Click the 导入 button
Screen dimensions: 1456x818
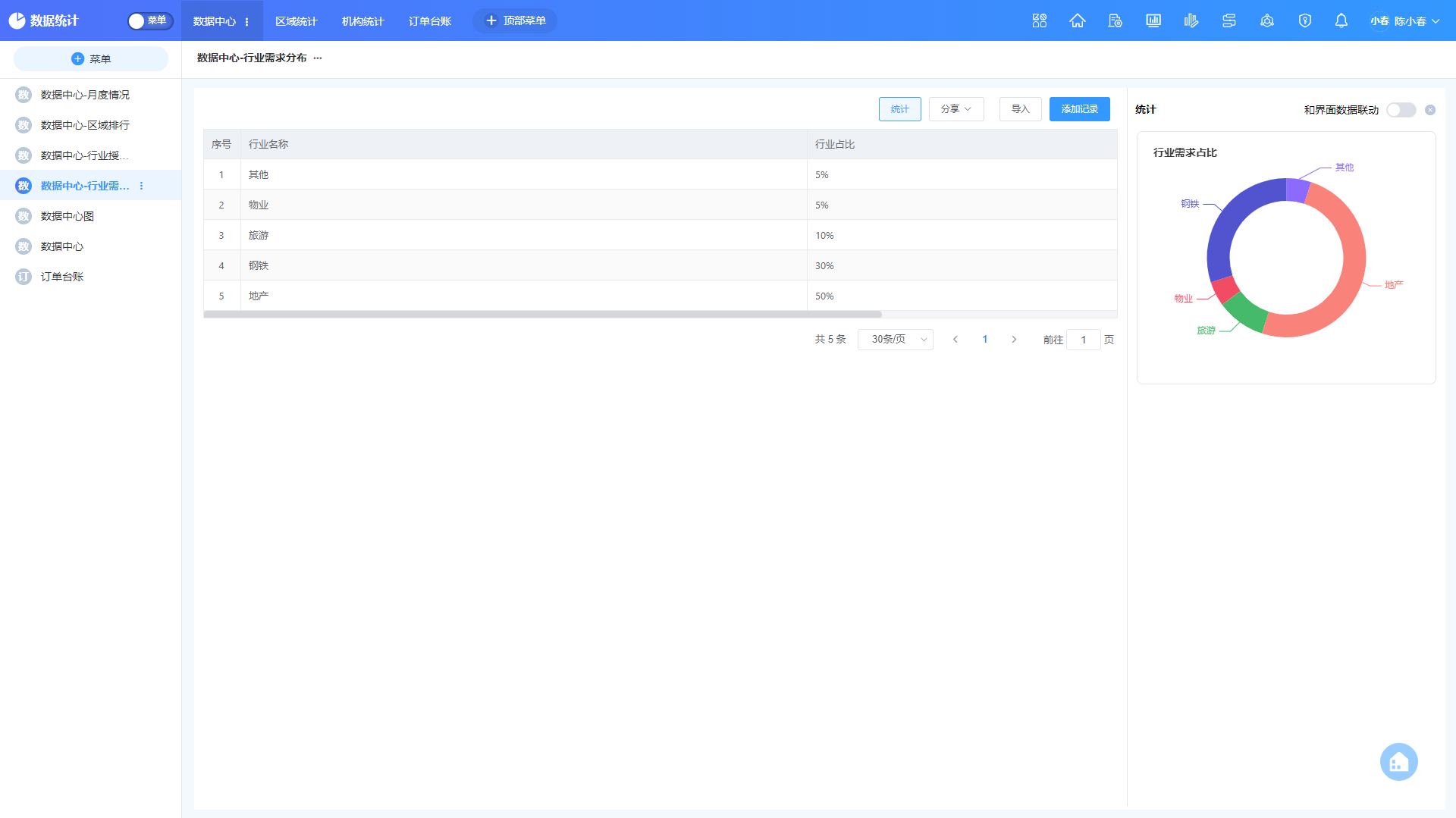click(x=1021, y=109)
